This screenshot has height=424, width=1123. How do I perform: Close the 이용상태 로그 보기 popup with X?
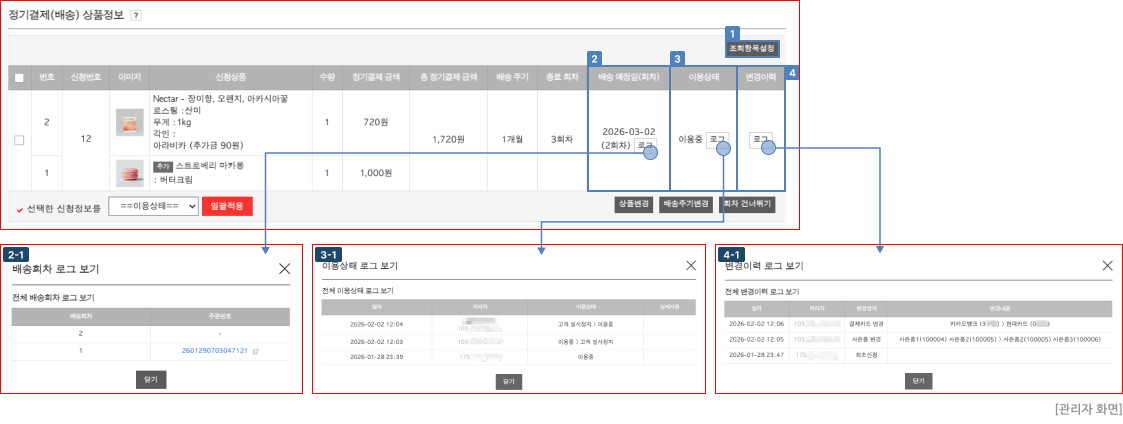pyautogui.click(x=691, y=266)
